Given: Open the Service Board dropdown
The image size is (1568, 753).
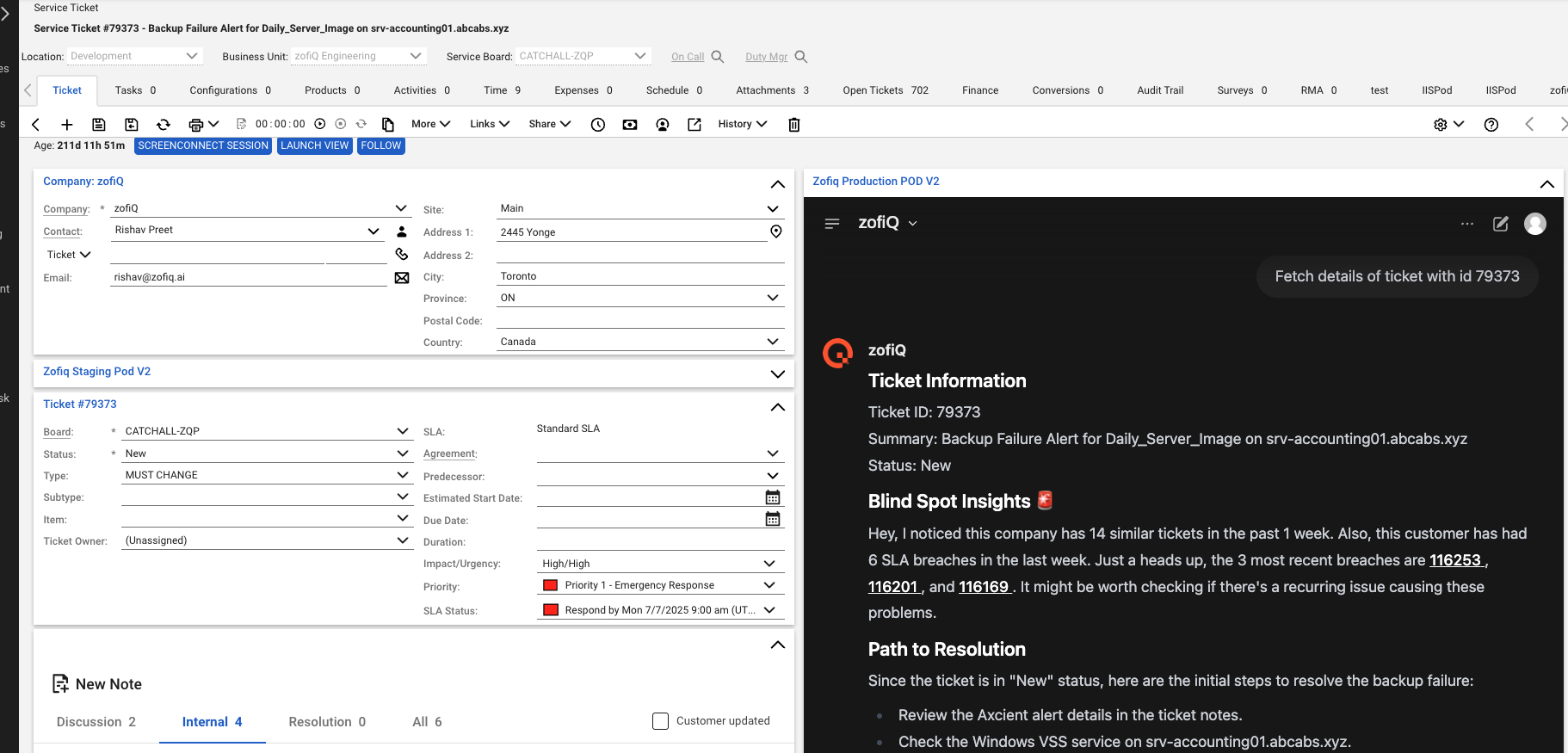Looking at the screenshot, I should (x=583, y=56).
